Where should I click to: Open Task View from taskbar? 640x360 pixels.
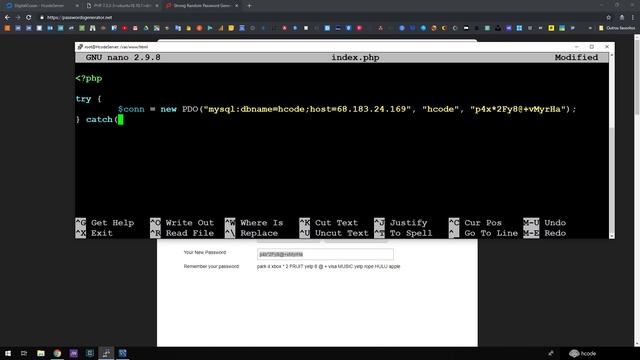(24, 353)
